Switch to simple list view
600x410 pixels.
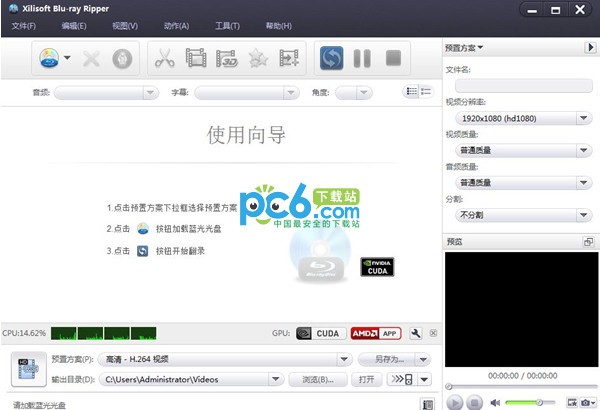click(x=426, y=91)
